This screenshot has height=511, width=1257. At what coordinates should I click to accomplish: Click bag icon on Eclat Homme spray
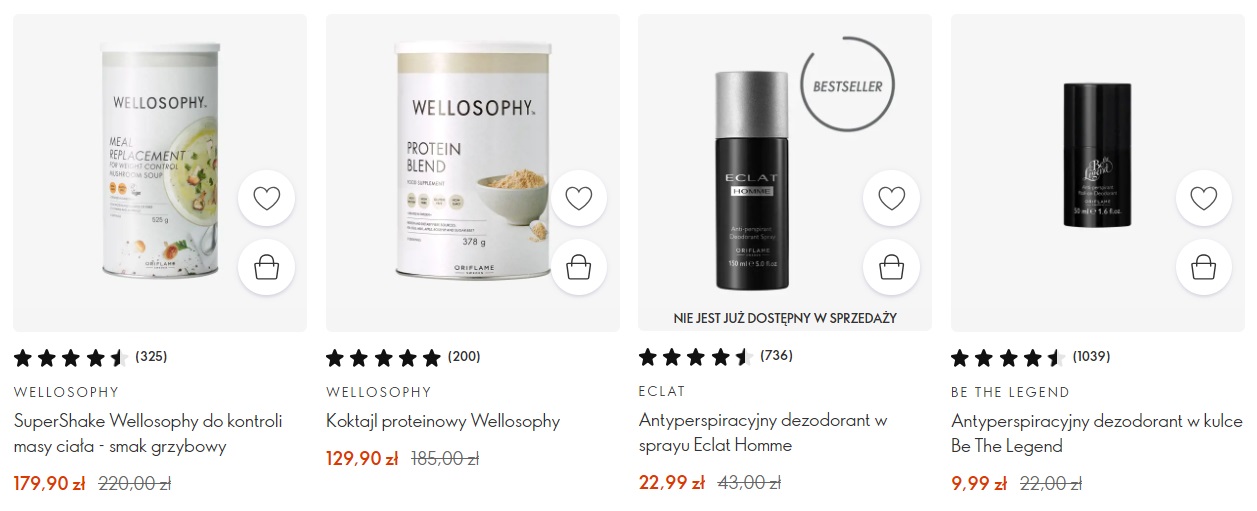pos(891,267)
